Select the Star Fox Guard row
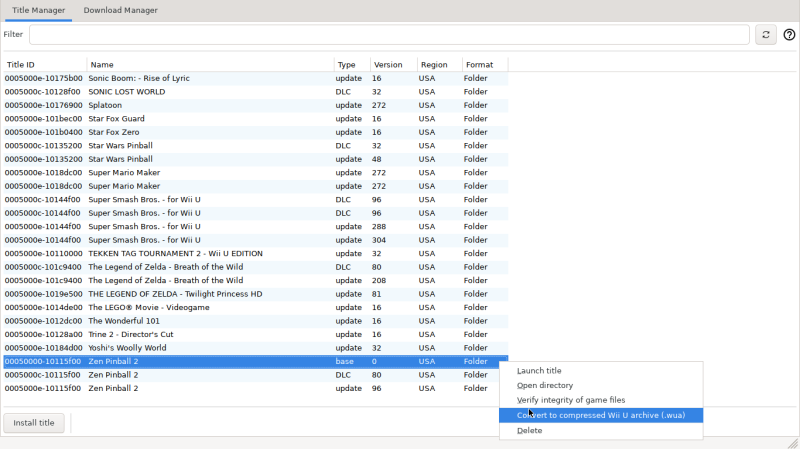This screenshot has width=800, height=449. coord(256,118)
